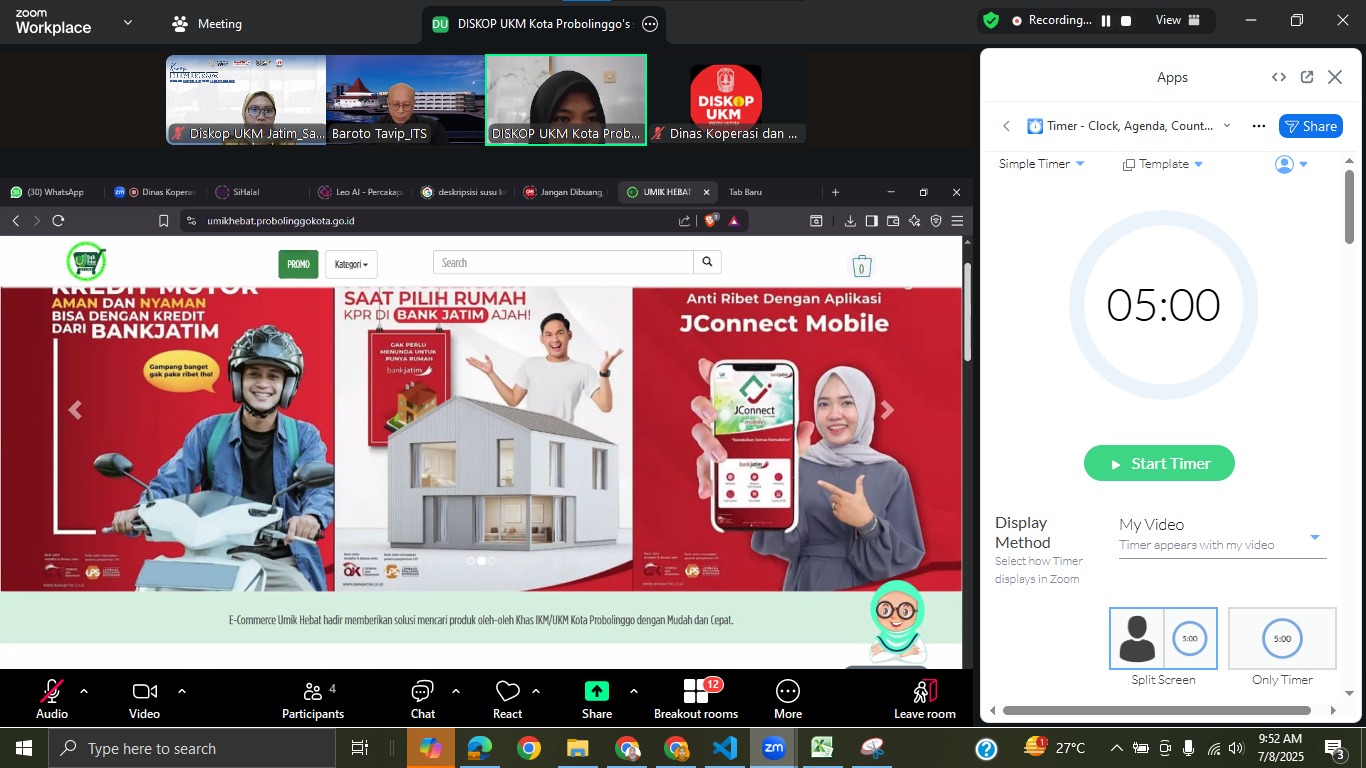
Task: Open the Chat panel
Action: [423, 699]
